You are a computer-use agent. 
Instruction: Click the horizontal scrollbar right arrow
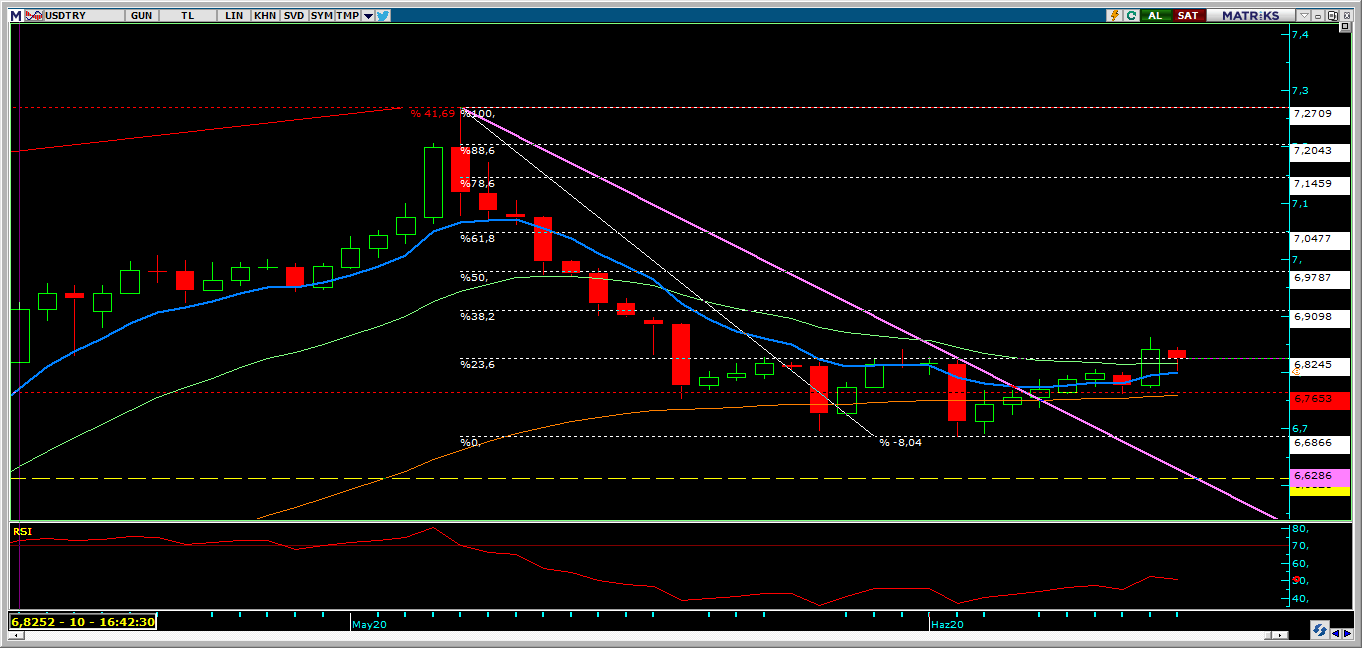pos(1280,635)
